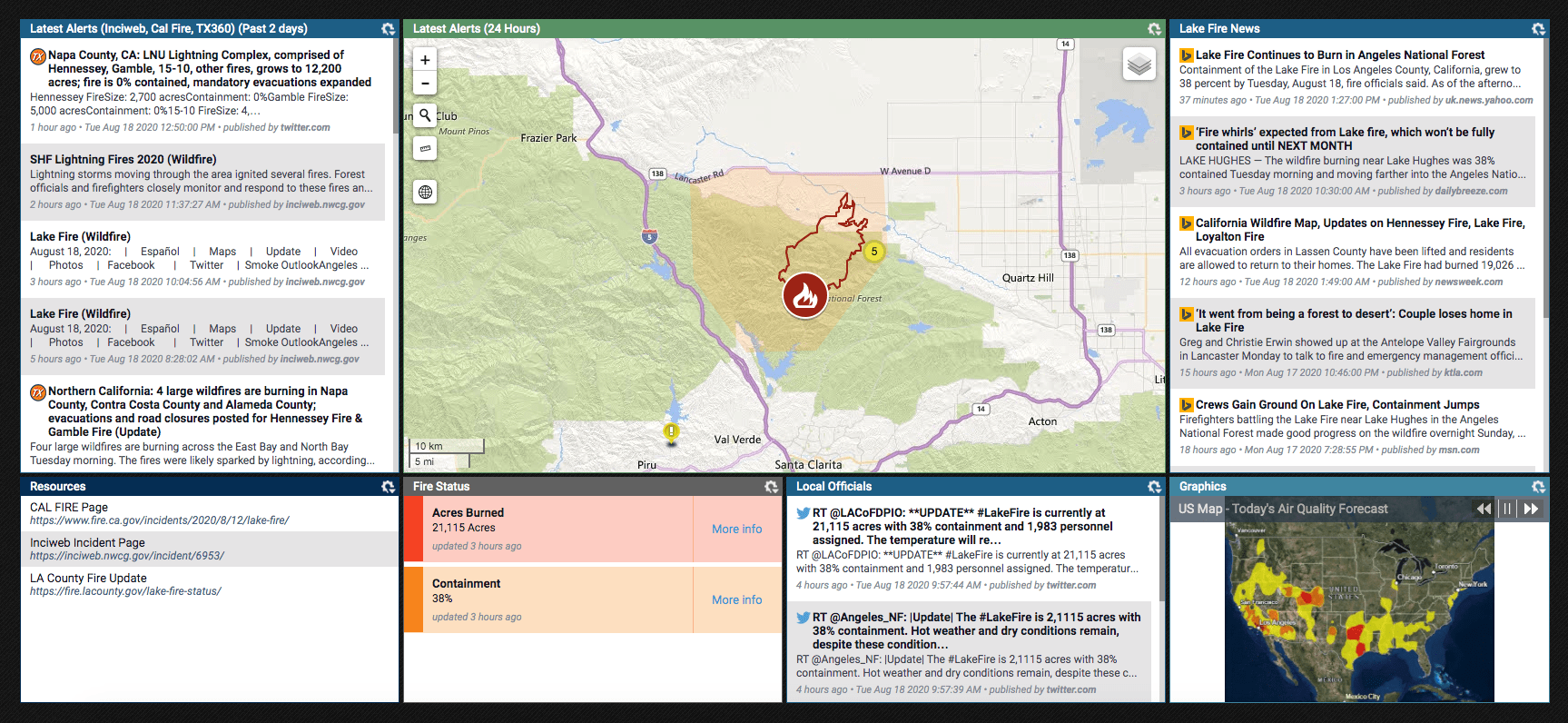The height and width of the screenshot is (723, 1568).
Task: Select the ruler measurement tool on map
Action: pos(425,147)
